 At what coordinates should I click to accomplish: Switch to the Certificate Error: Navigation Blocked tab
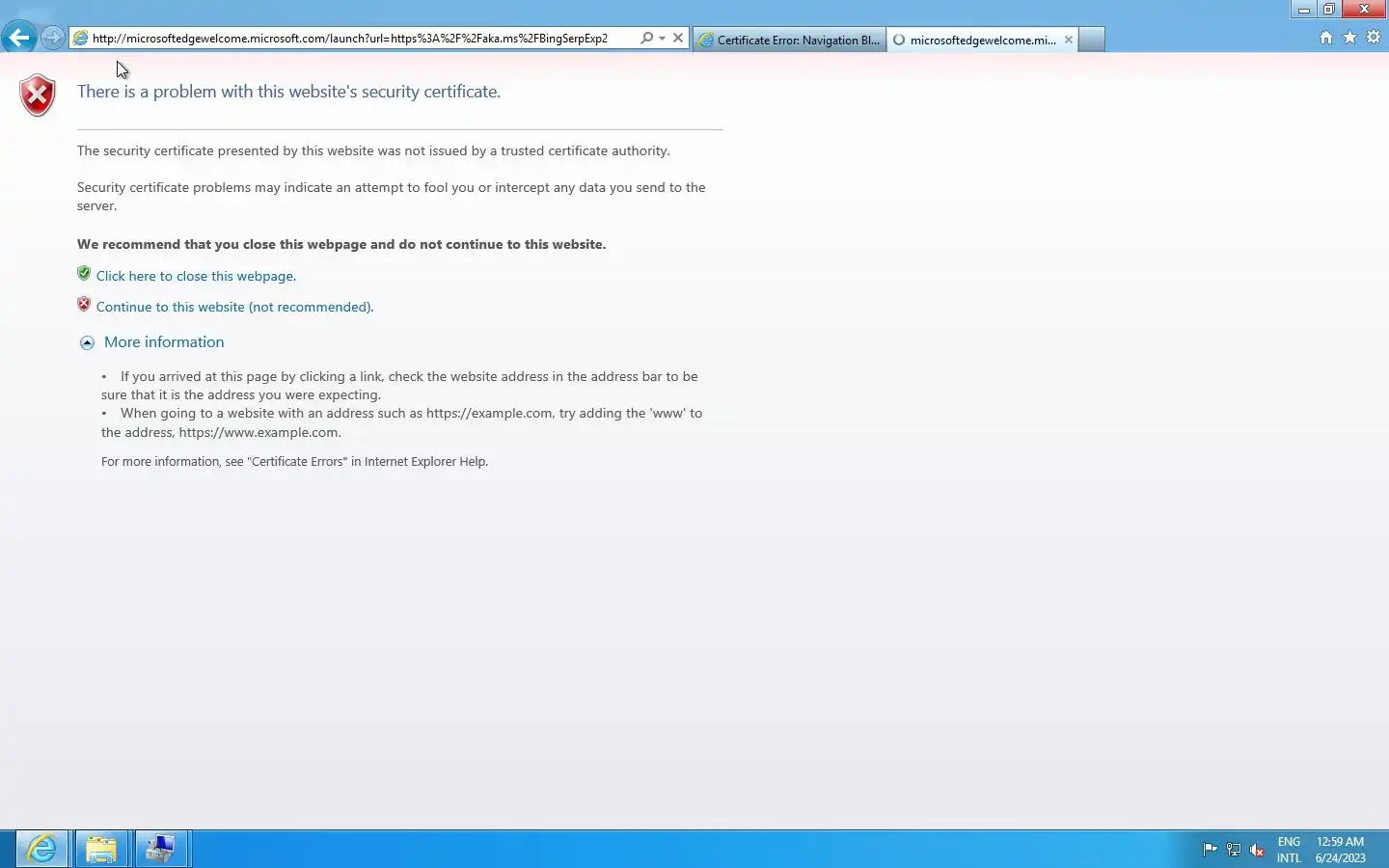789,40
